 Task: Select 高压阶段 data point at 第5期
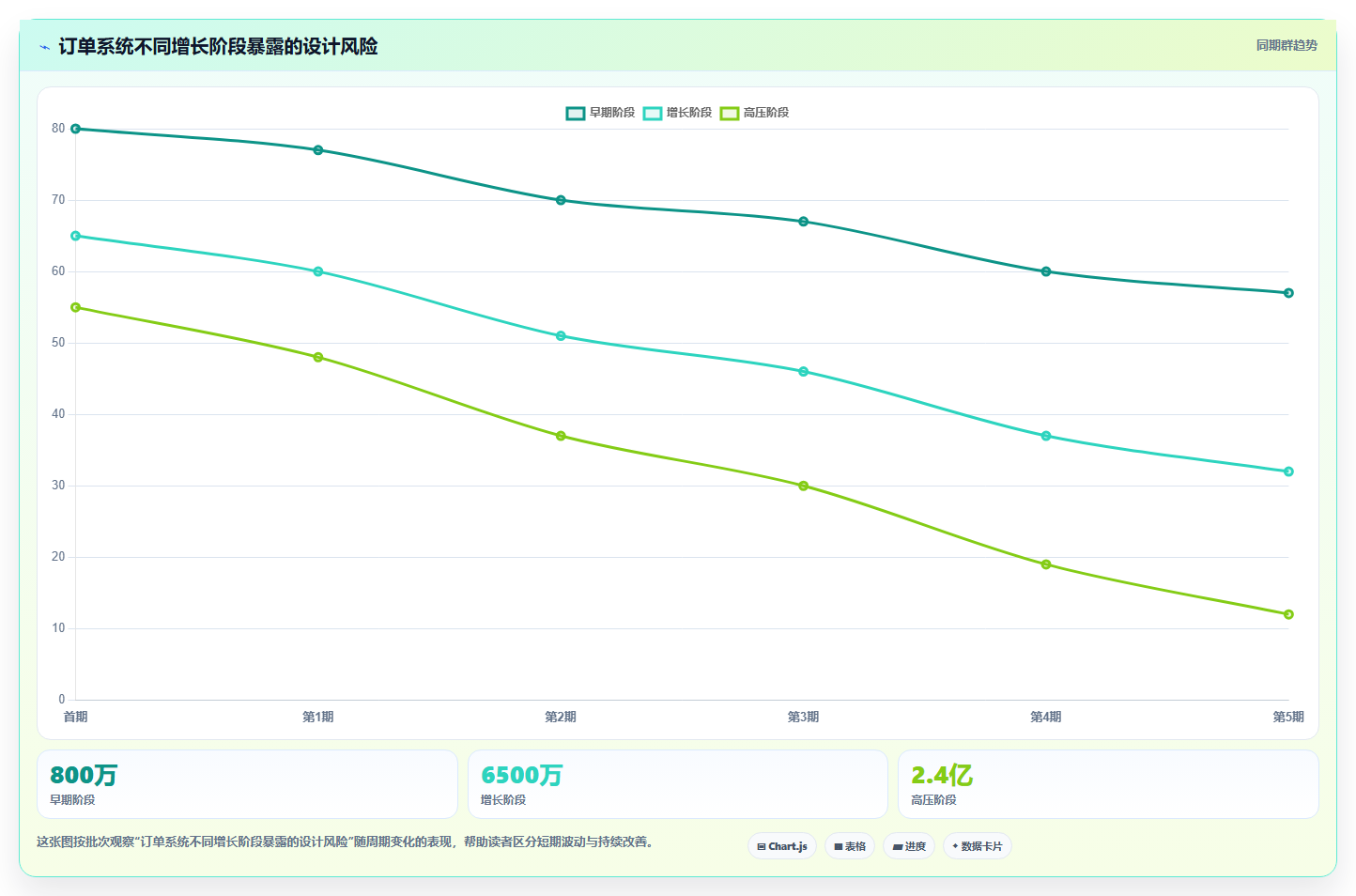click(1288, 614)
